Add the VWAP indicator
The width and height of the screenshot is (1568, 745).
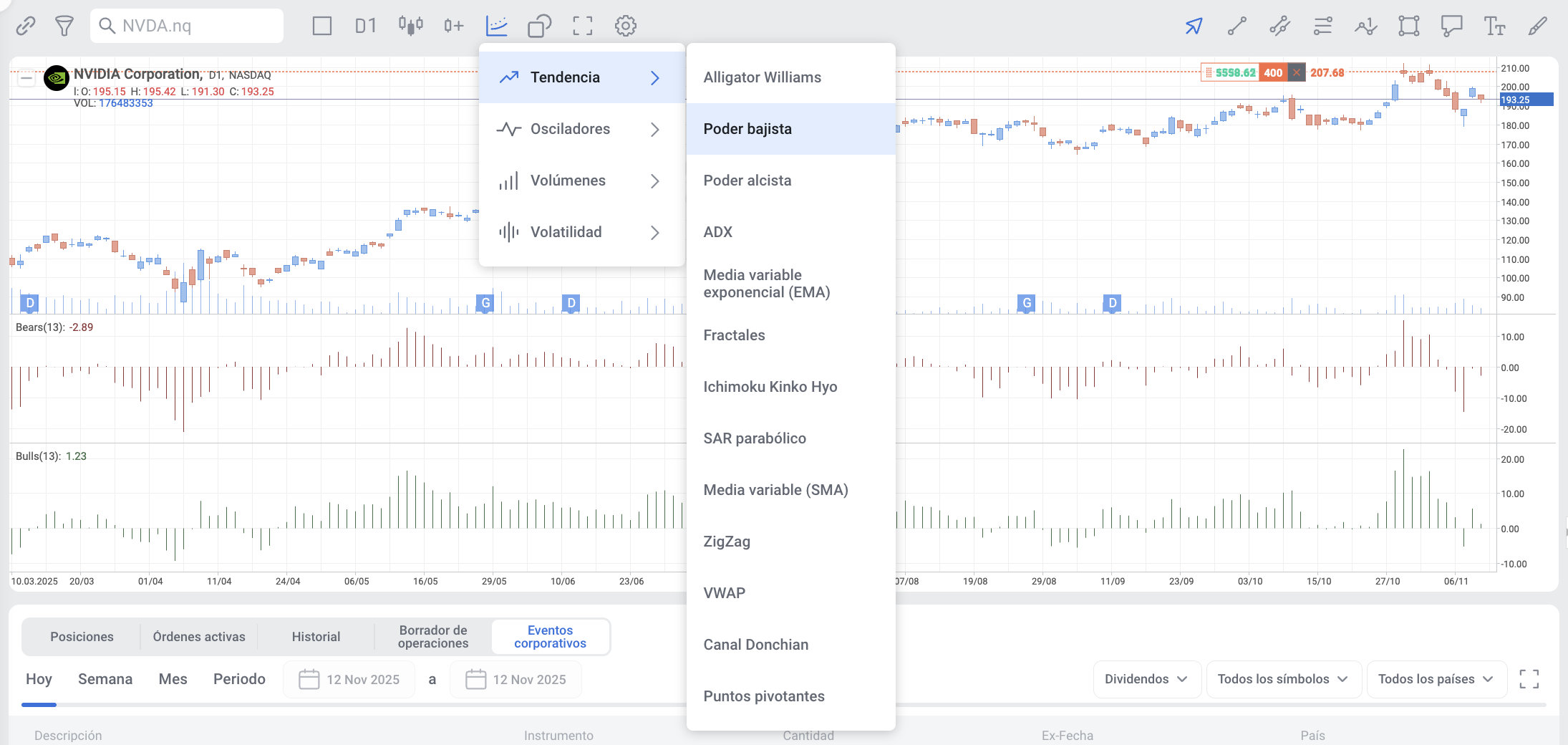(x=791, y=593)
